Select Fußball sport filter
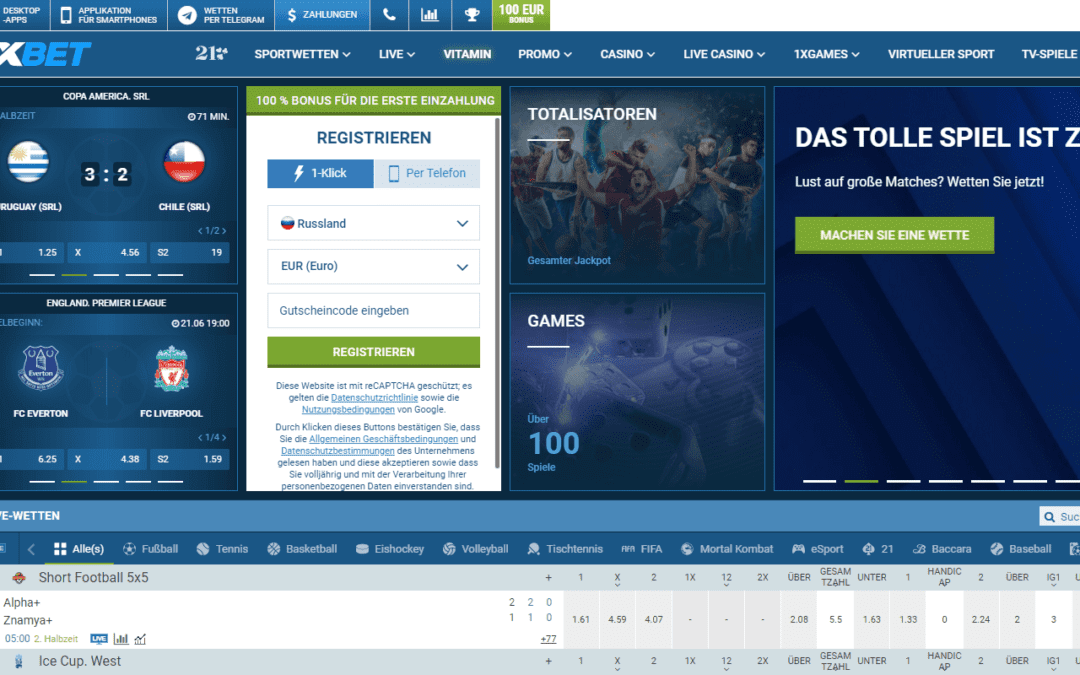 click(x=150, y=549)
